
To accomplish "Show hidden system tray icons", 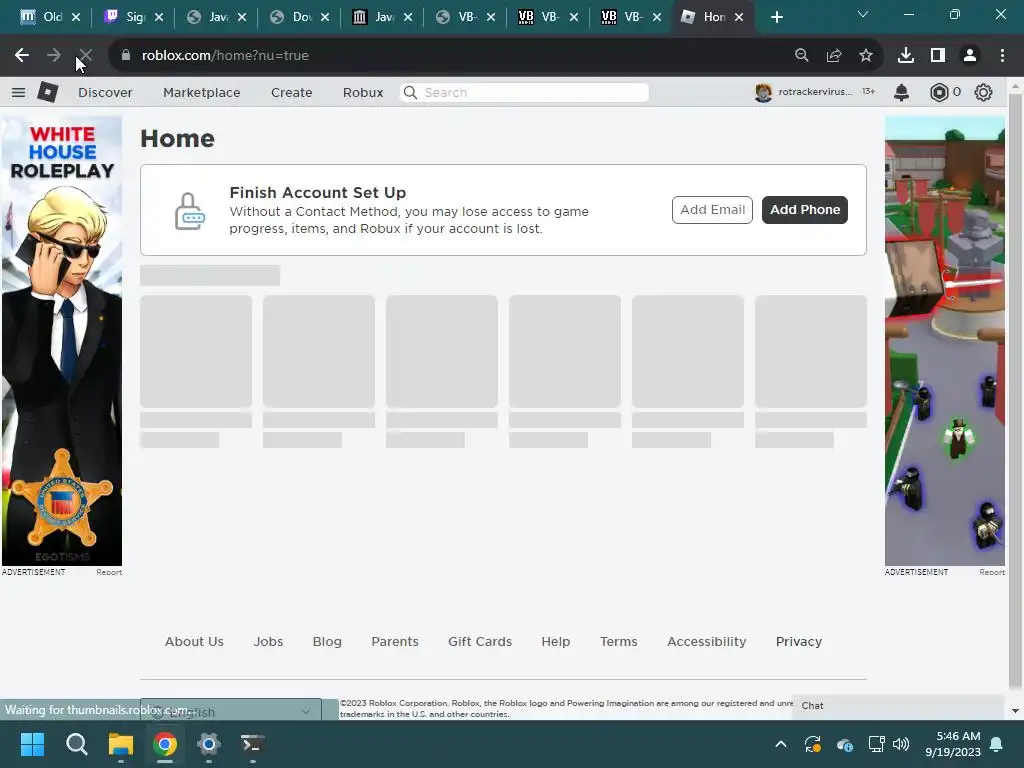I will (780, 744).
